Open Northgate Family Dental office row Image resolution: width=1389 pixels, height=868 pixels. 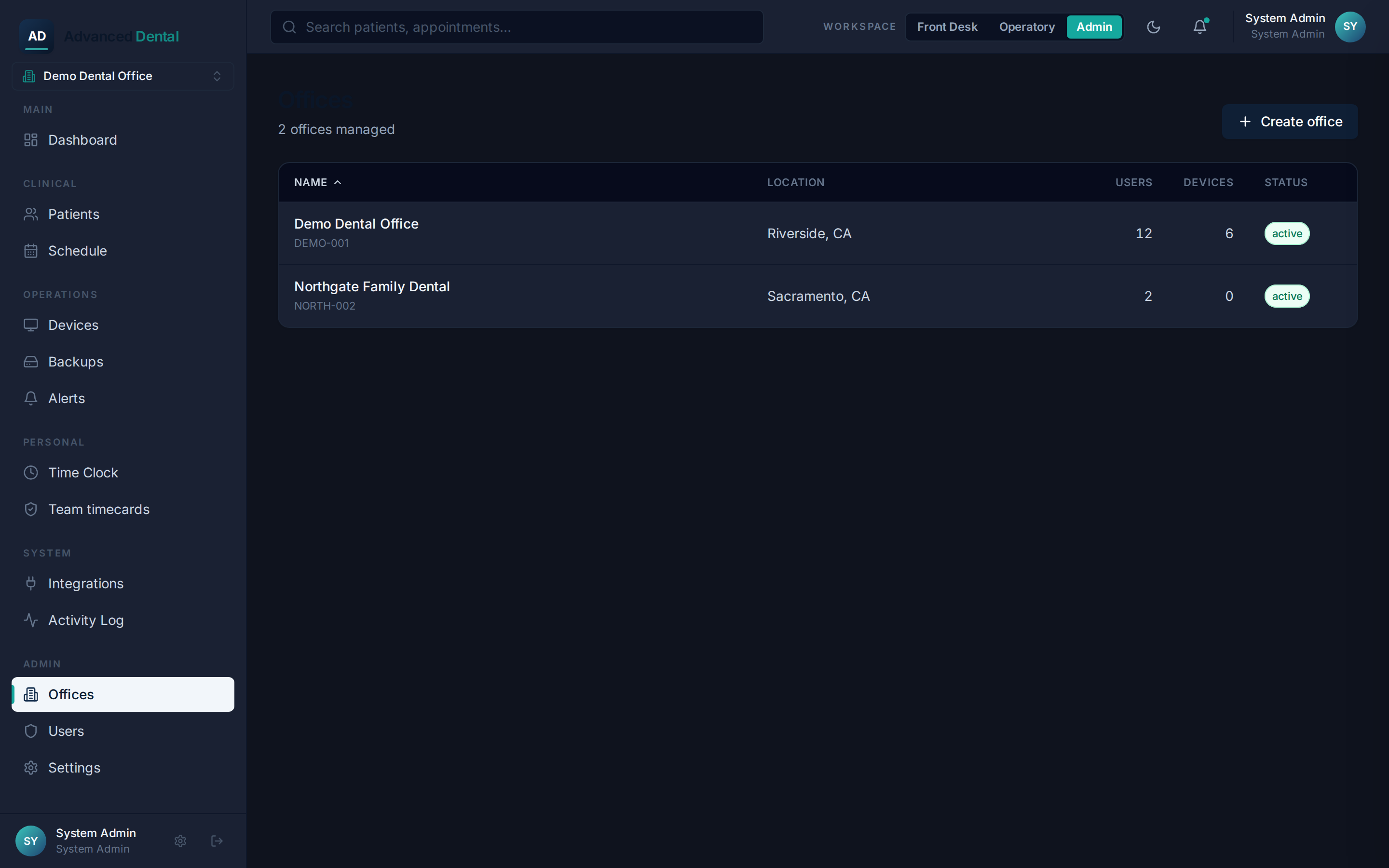click(x=817, y=296)
